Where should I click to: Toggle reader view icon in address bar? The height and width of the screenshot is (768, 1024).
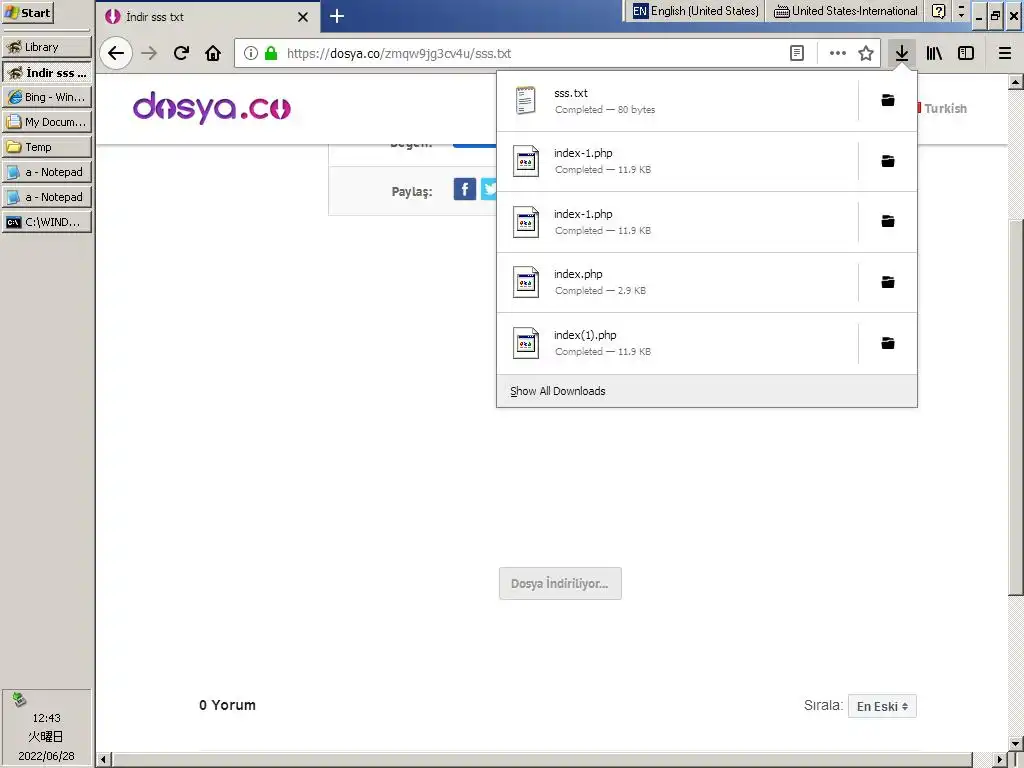click(797, 54)
